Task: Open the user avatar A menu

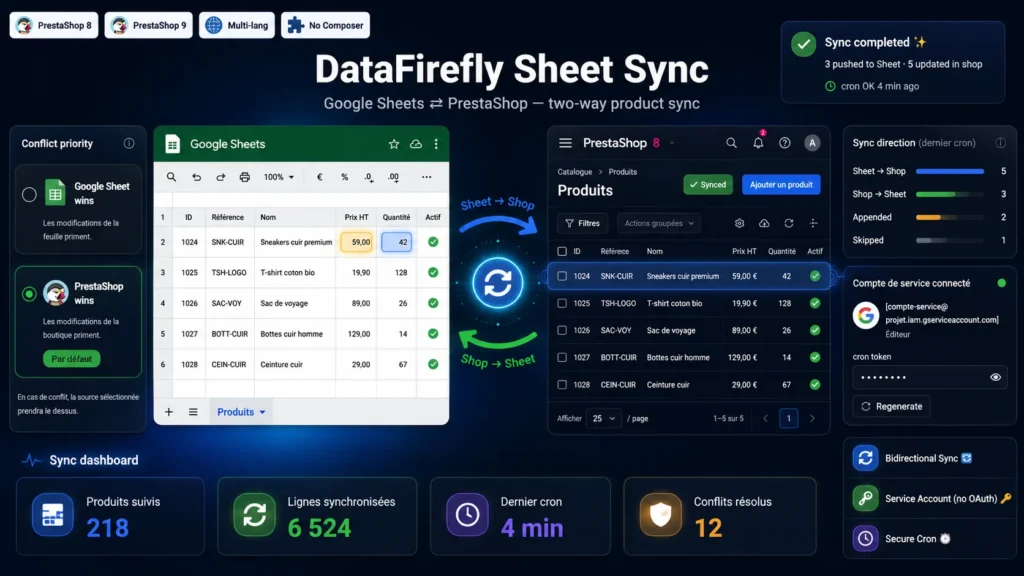Action: pyautogui.click(x=812, y=143)
